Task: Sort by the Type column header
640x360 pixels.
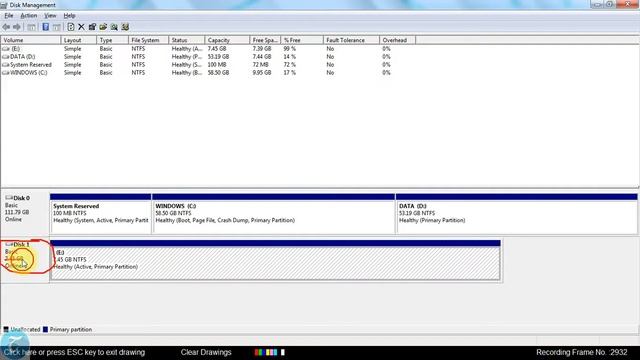Action: [113, 40]
